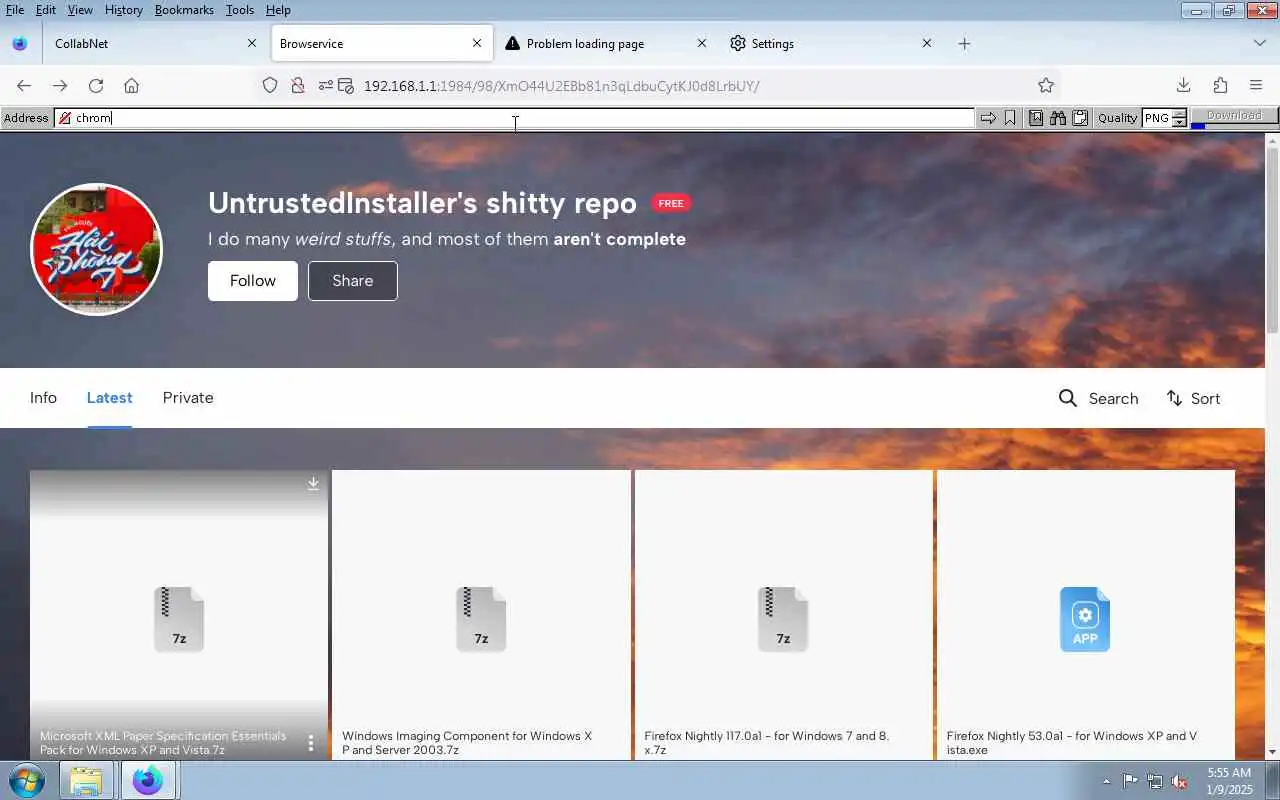Open the Windows Start button
The width and height of the screenshot is (1280, 800).
pyautogui.click(x=27, y=780)
